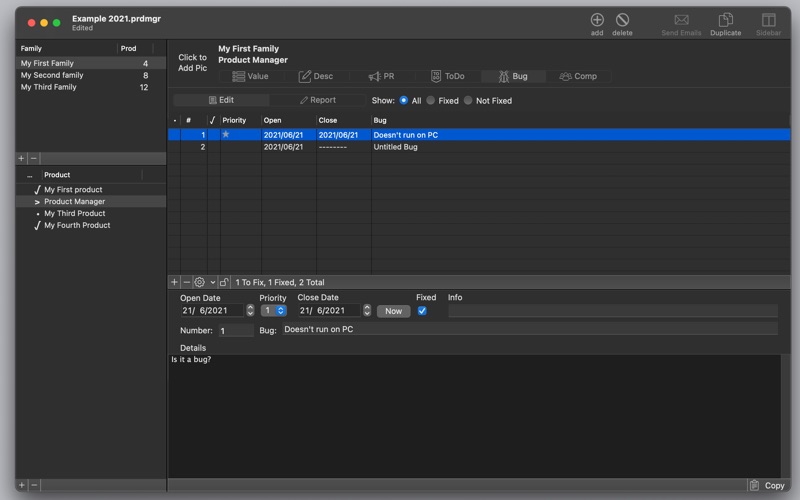Select the Not Fixed radio button
Image resolution: width=800 pixels, height=500 pixels.
tap(468, 101)
